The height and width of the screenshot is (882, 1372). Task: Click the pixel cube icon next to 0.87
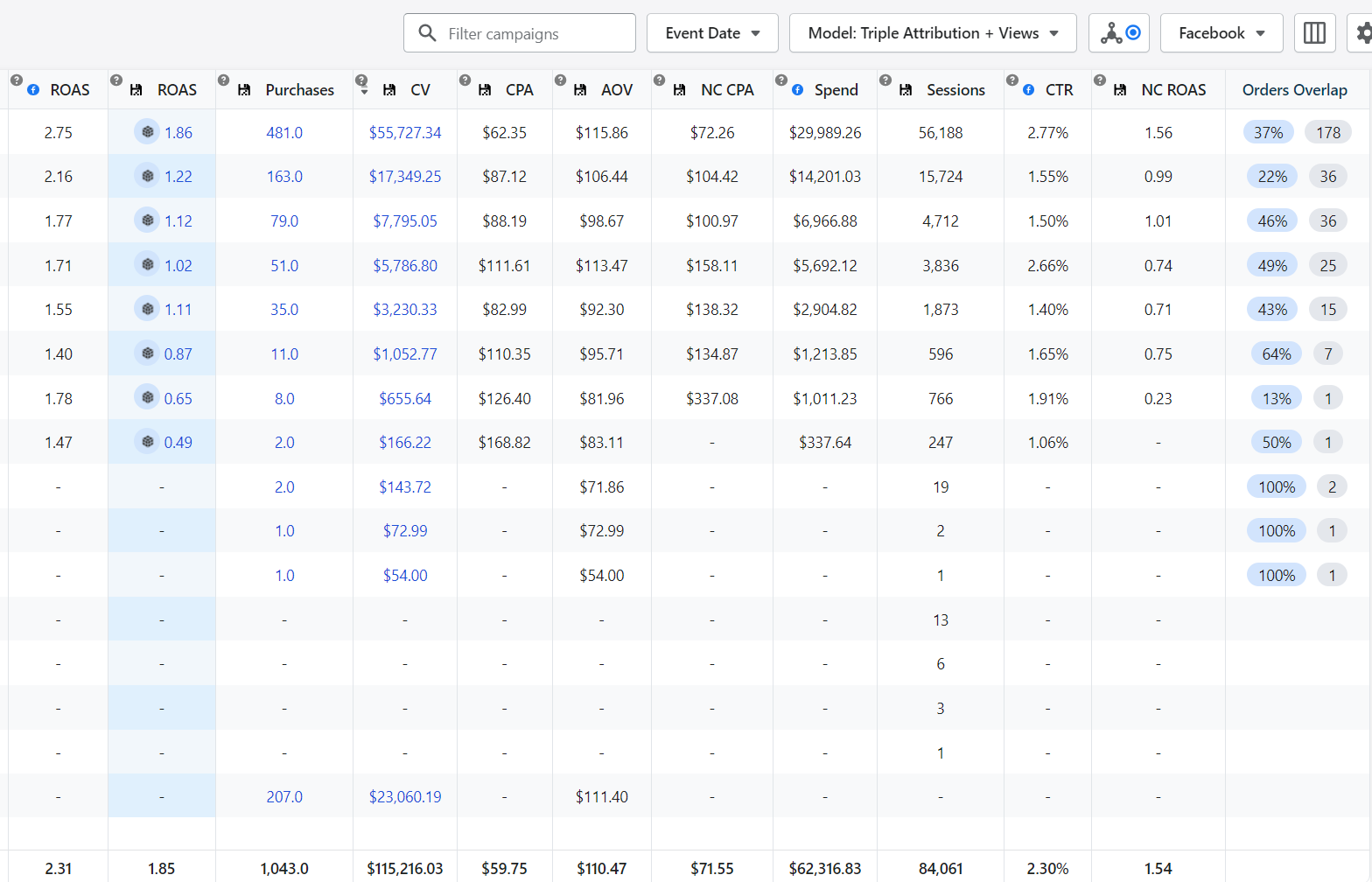pos(147,353)
